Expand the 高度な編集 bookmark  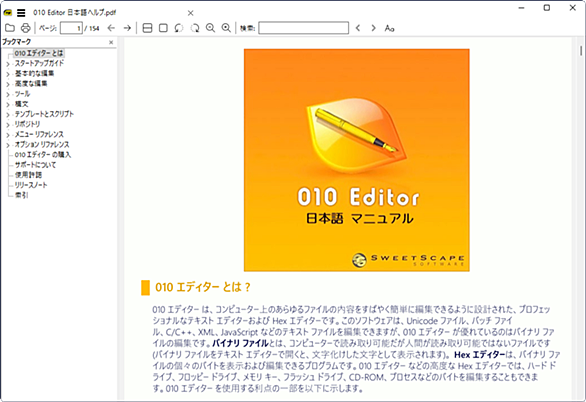coord(8,84)
